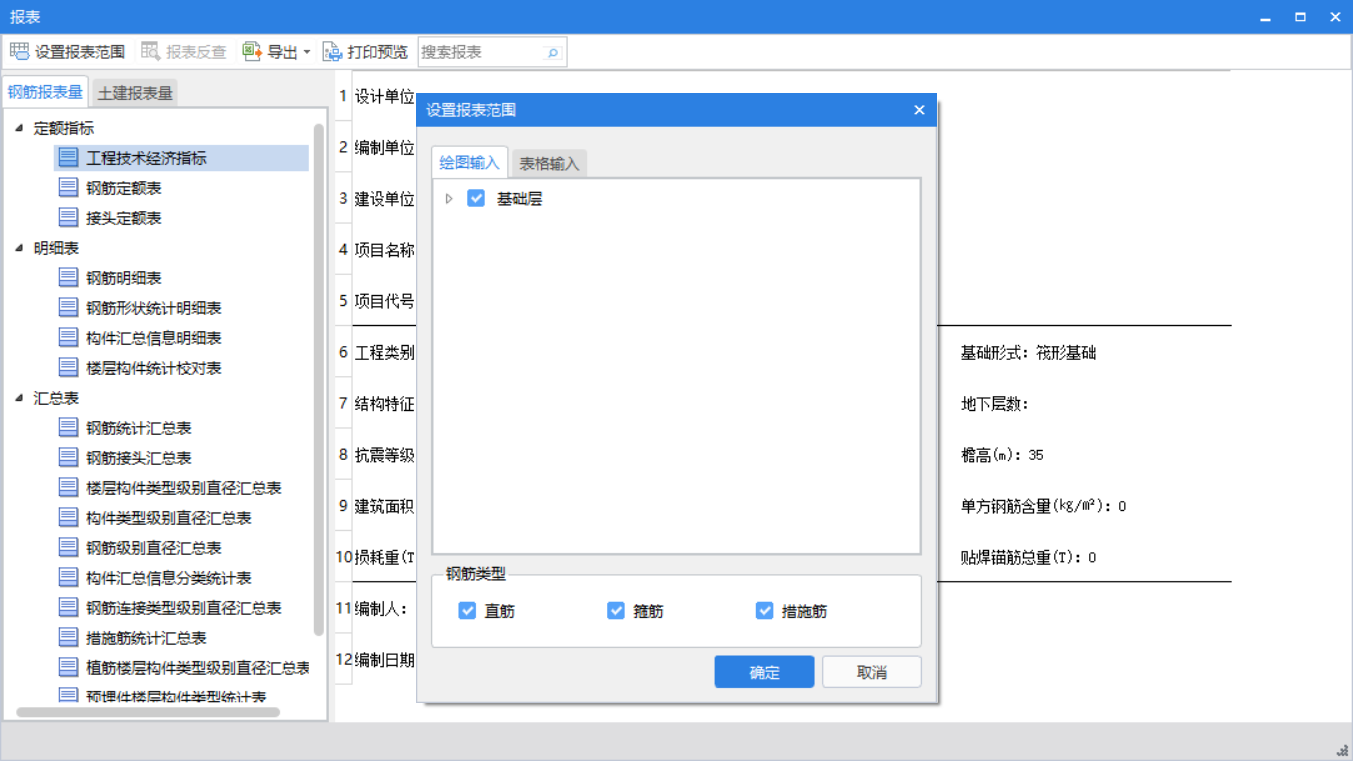Confirm with the 确定 button
Screen dimensions: 1353x761
tap(764, 672)
